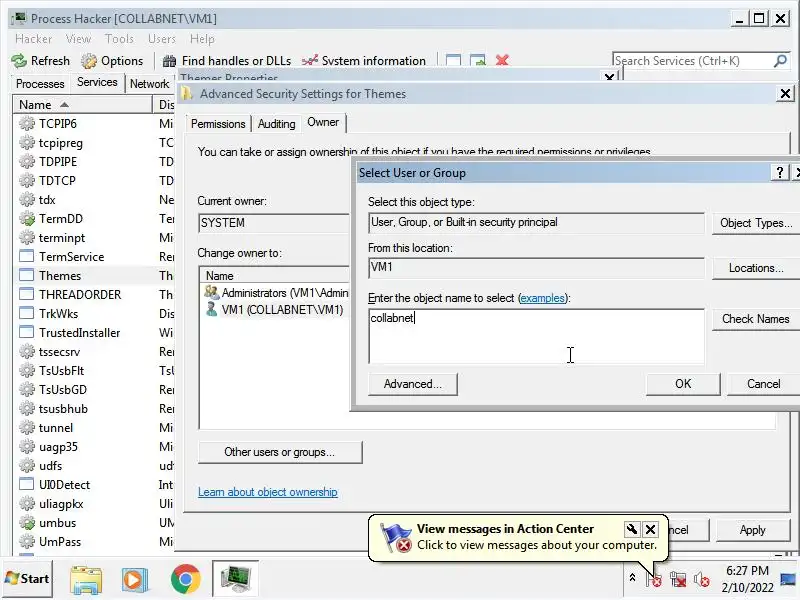Open Advanced search in Select User dialog
Screen dimensions: 800x600
413,384
